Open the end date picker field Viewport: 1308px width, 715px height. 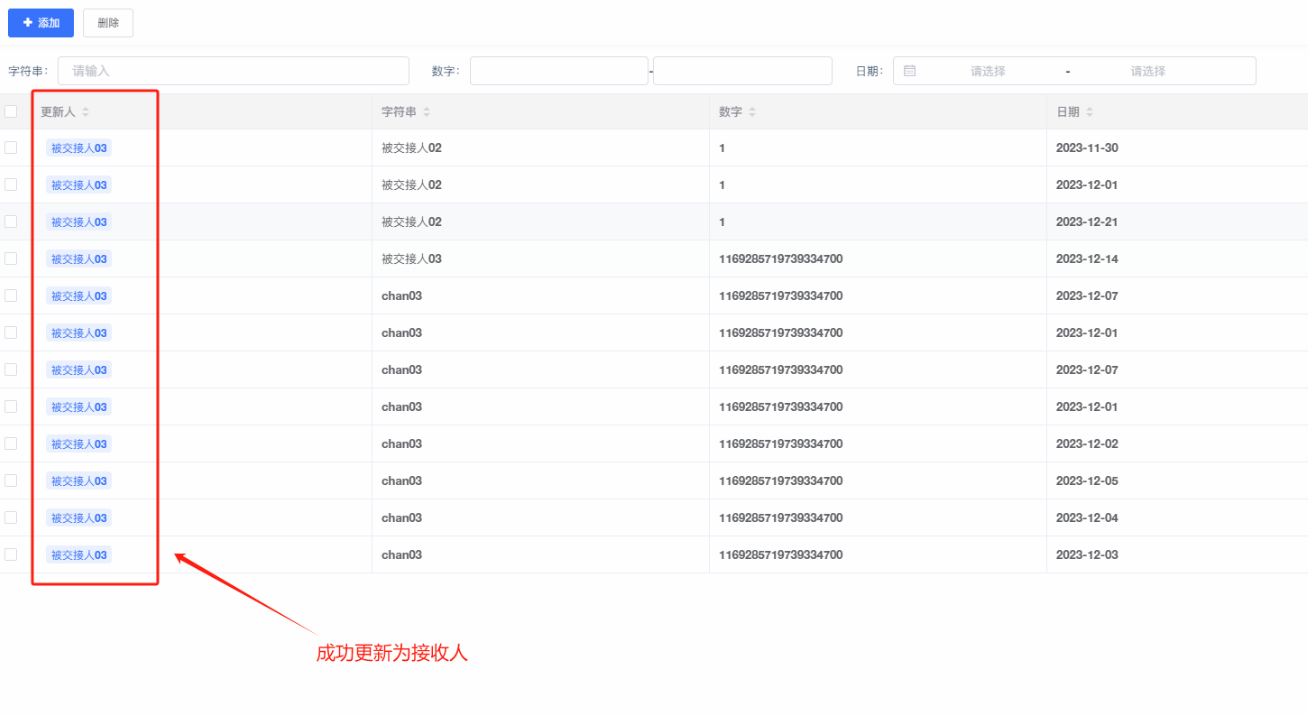1147,71
